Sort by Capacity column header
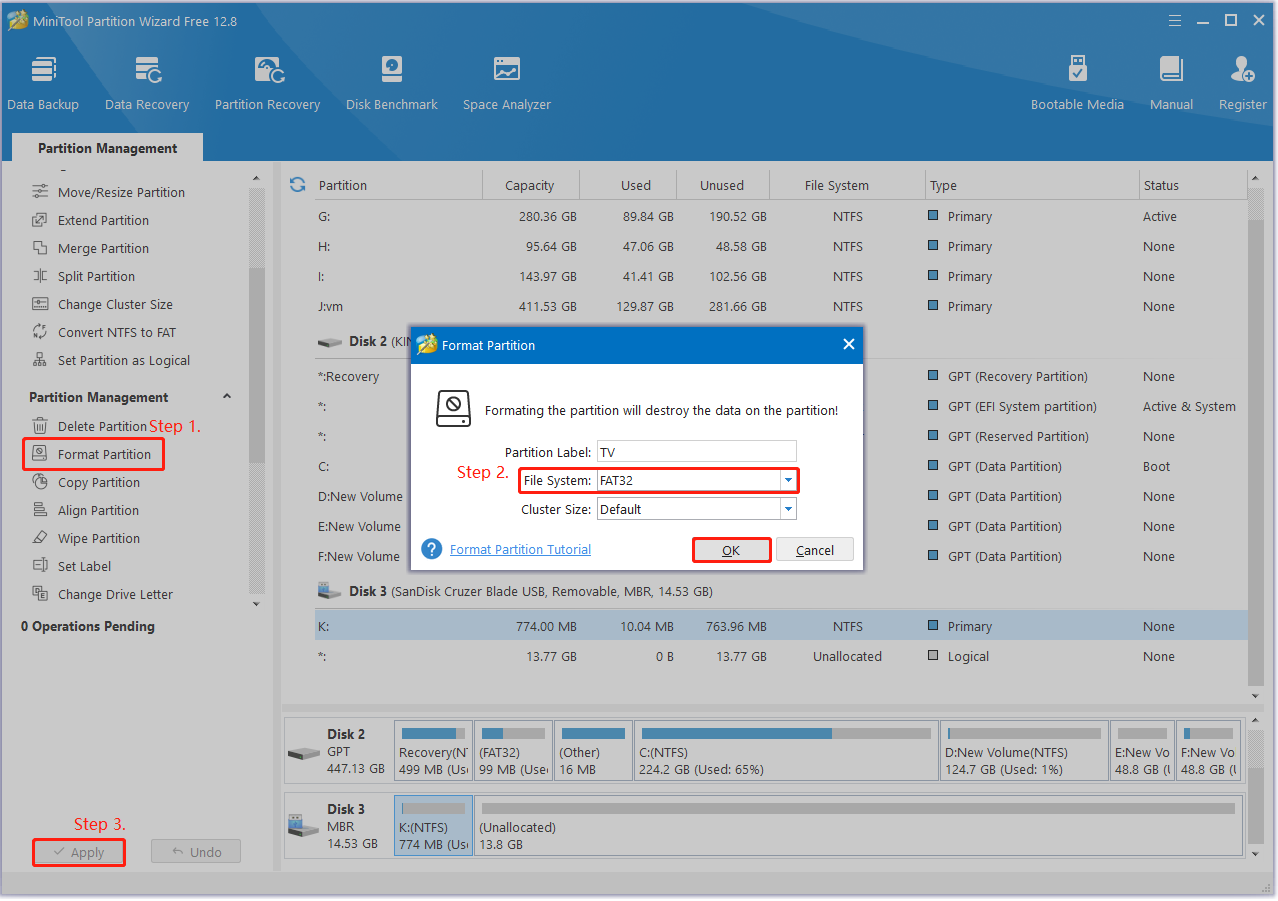 click(530, 185)
